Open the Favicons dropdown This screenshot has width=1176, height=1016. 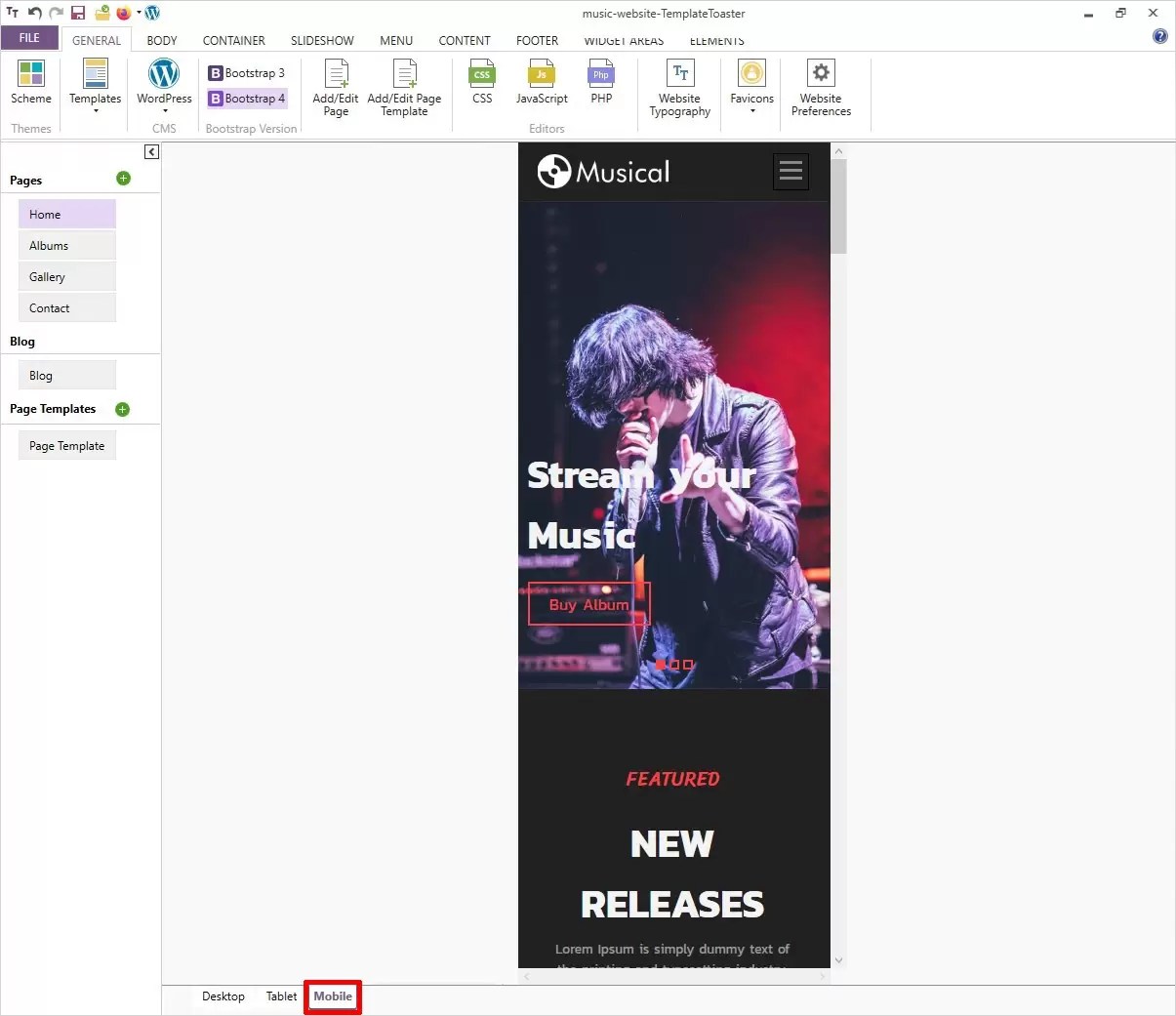(750, 86)
